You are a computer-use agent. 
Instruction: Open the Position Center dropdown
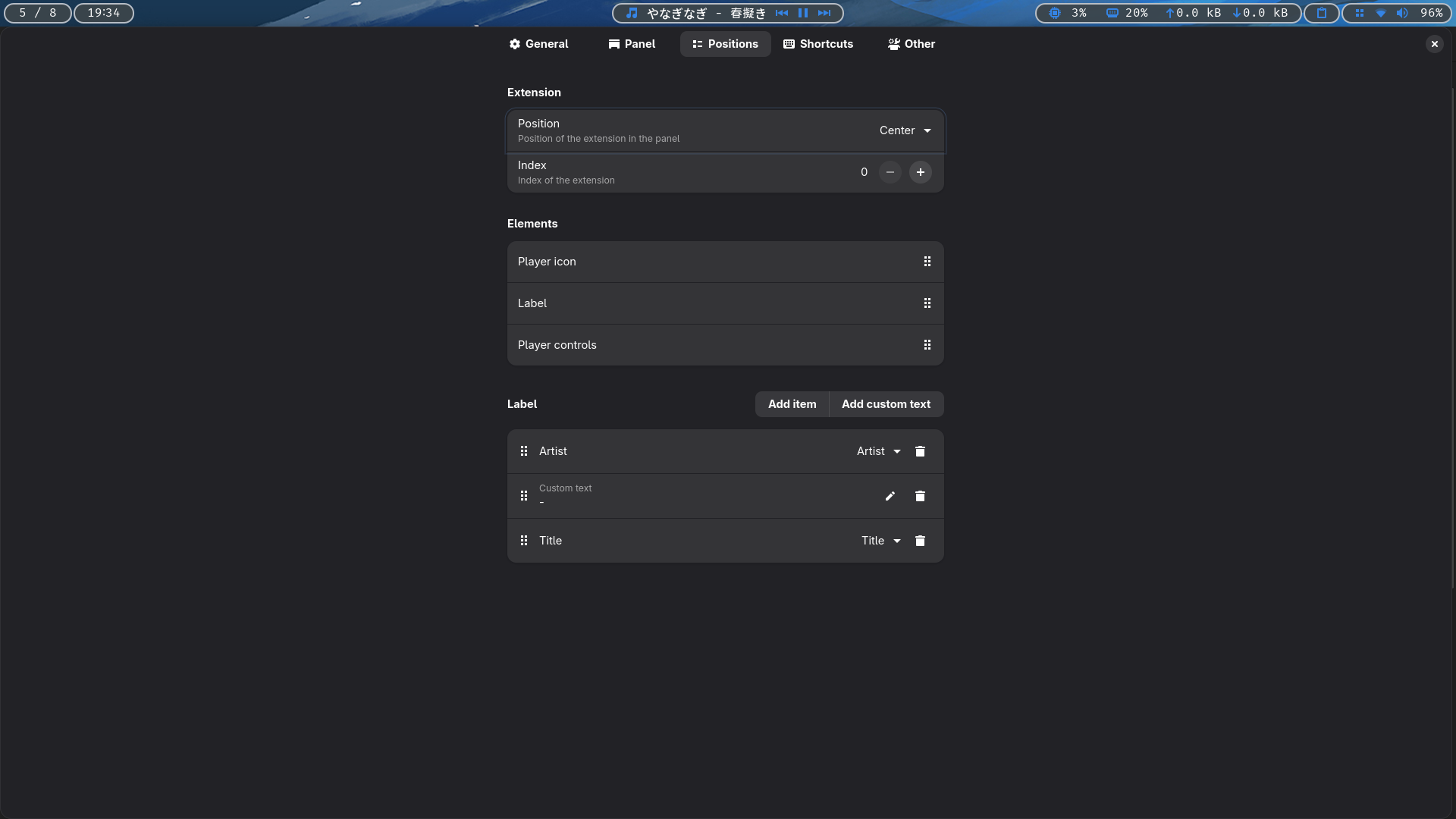tap(905, 130)
